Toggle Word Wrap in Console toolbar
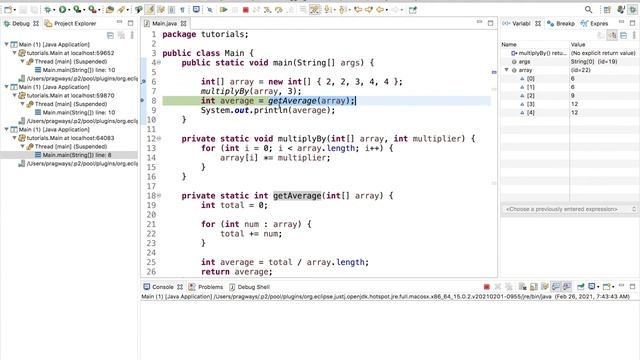 [544, 287]
